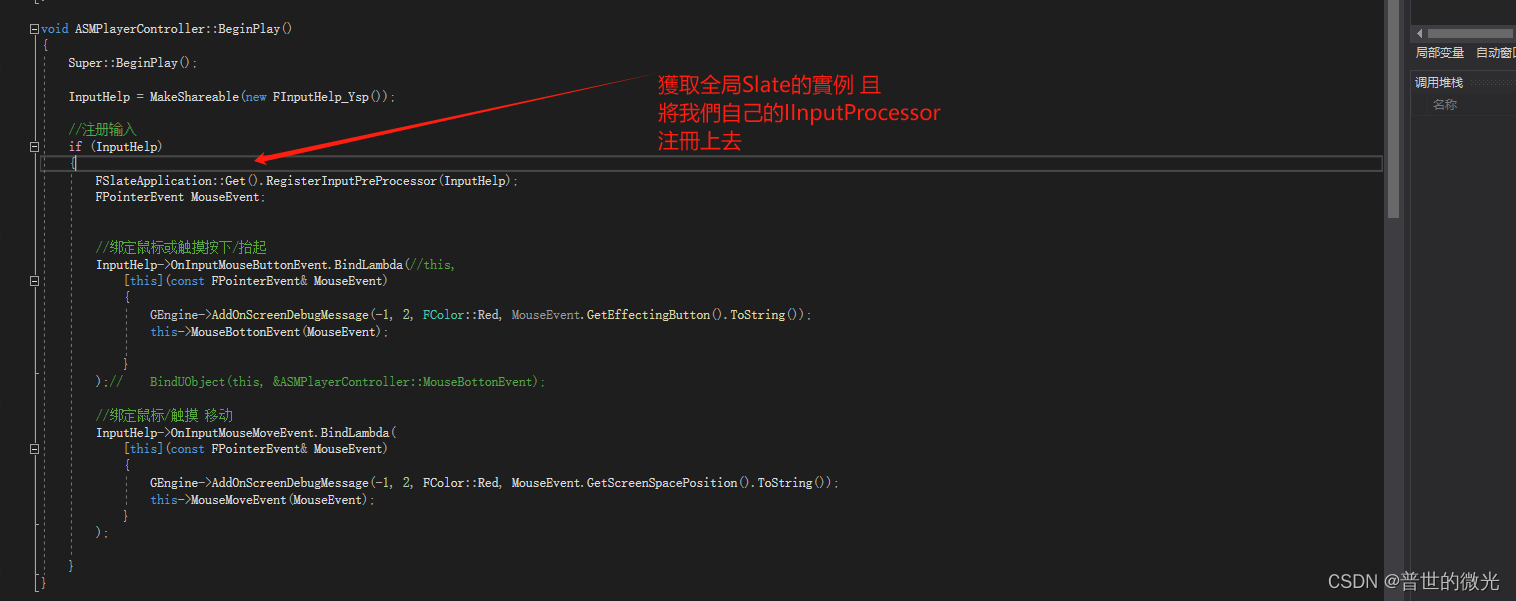The image size is (1516, 601).
Task: Click the CSDN @普世的微光 watermark link
Action: tap(1413, 580)
